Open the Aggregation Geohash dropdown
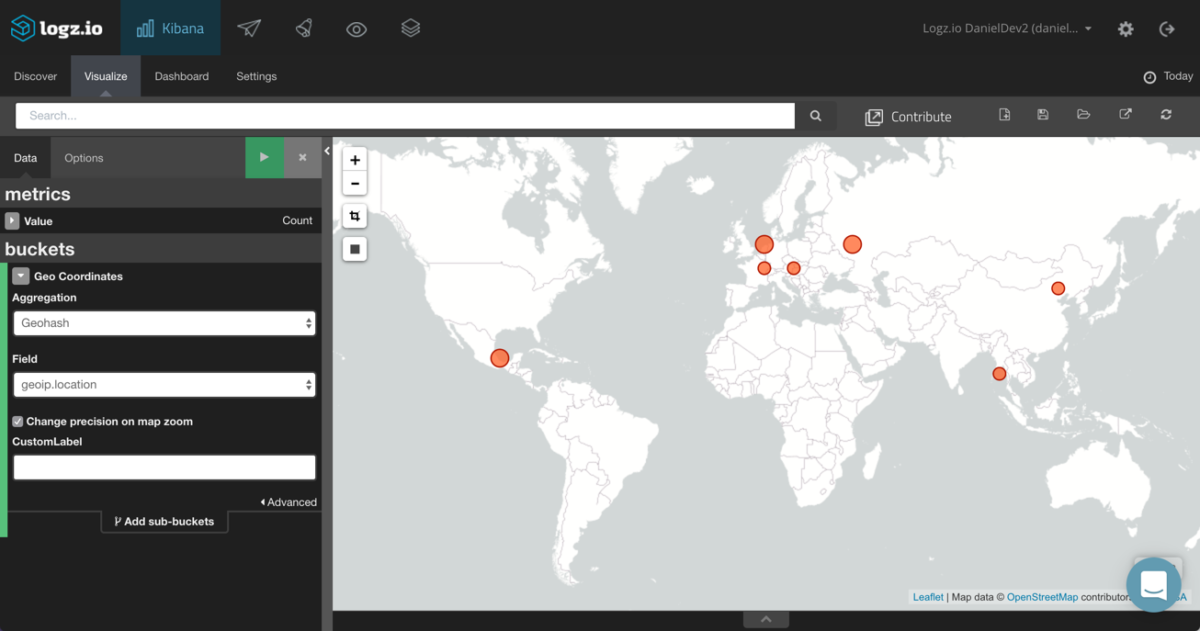Image resolution: width=1200 pixels, height=631 pixels. click(x=164, y=323)
